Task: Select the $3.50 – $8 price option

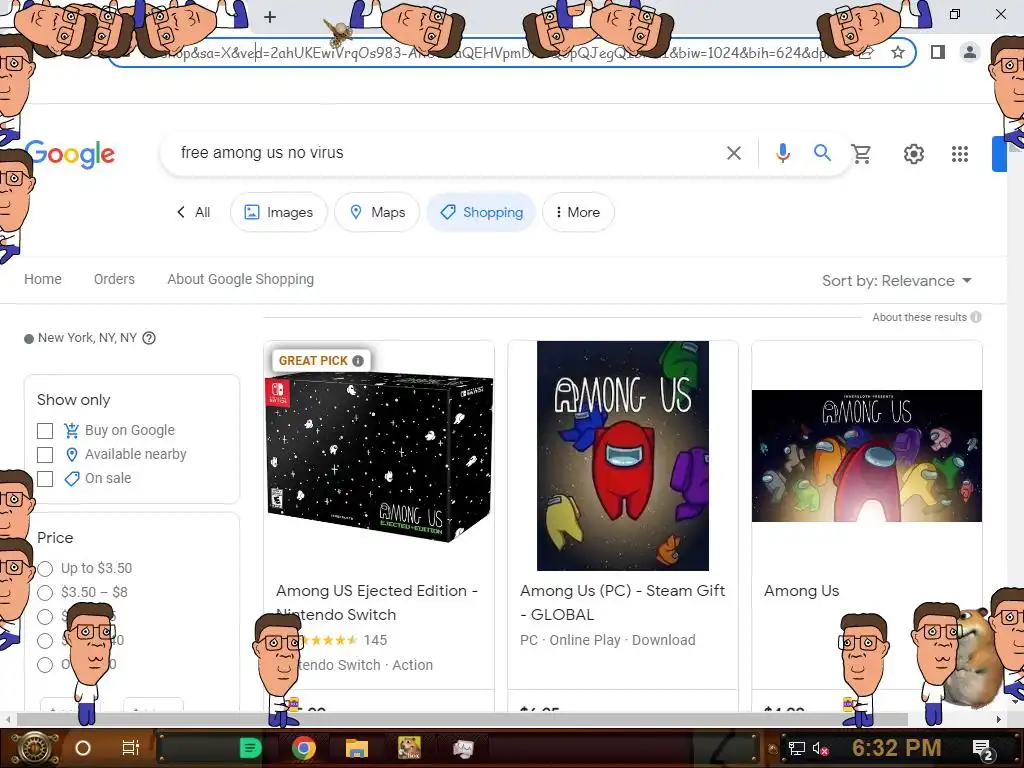Action: click(x=45, y=593)
